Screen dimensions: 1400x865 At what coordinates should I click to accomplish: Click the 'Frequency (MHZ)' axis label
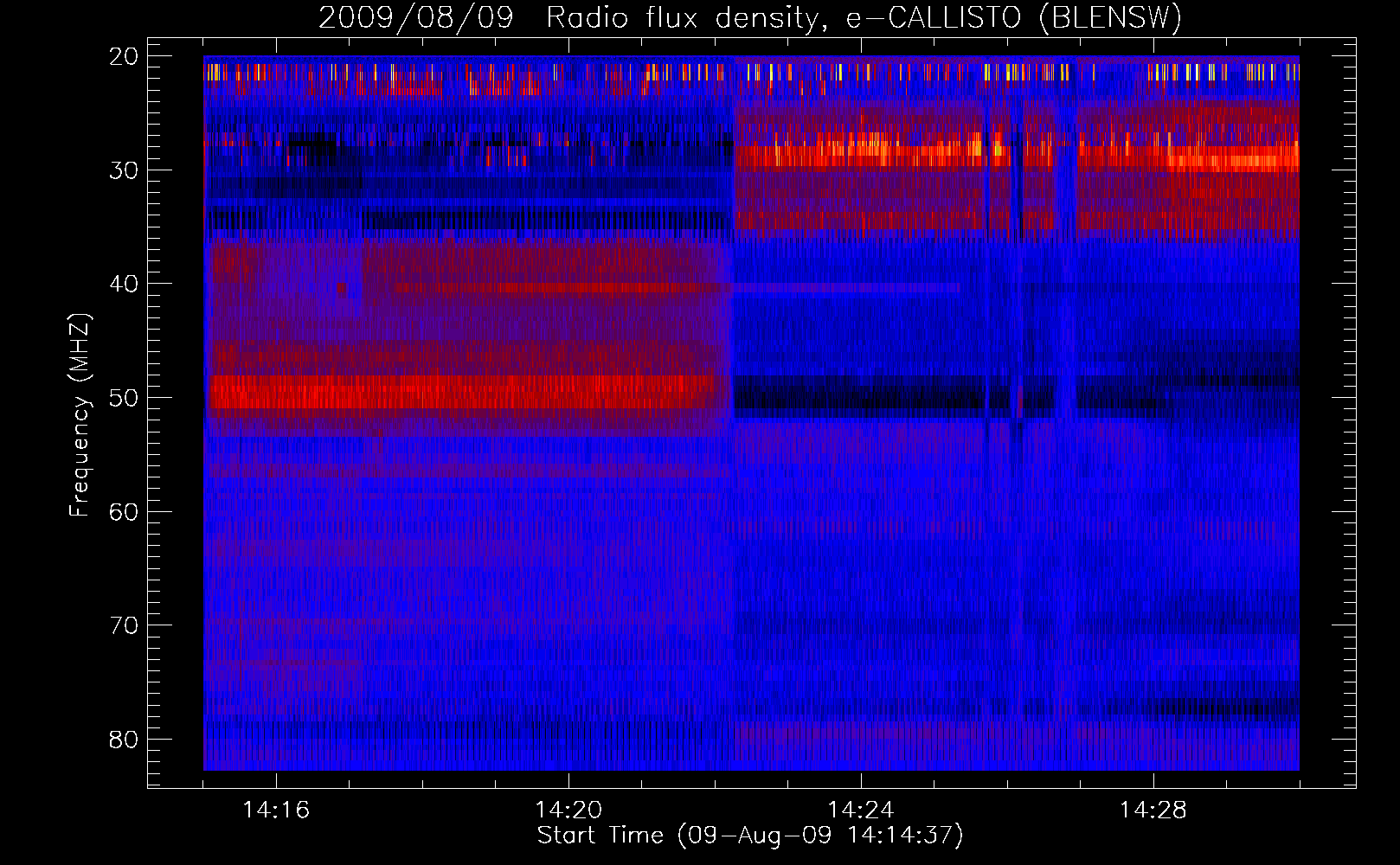pos(80,415)
